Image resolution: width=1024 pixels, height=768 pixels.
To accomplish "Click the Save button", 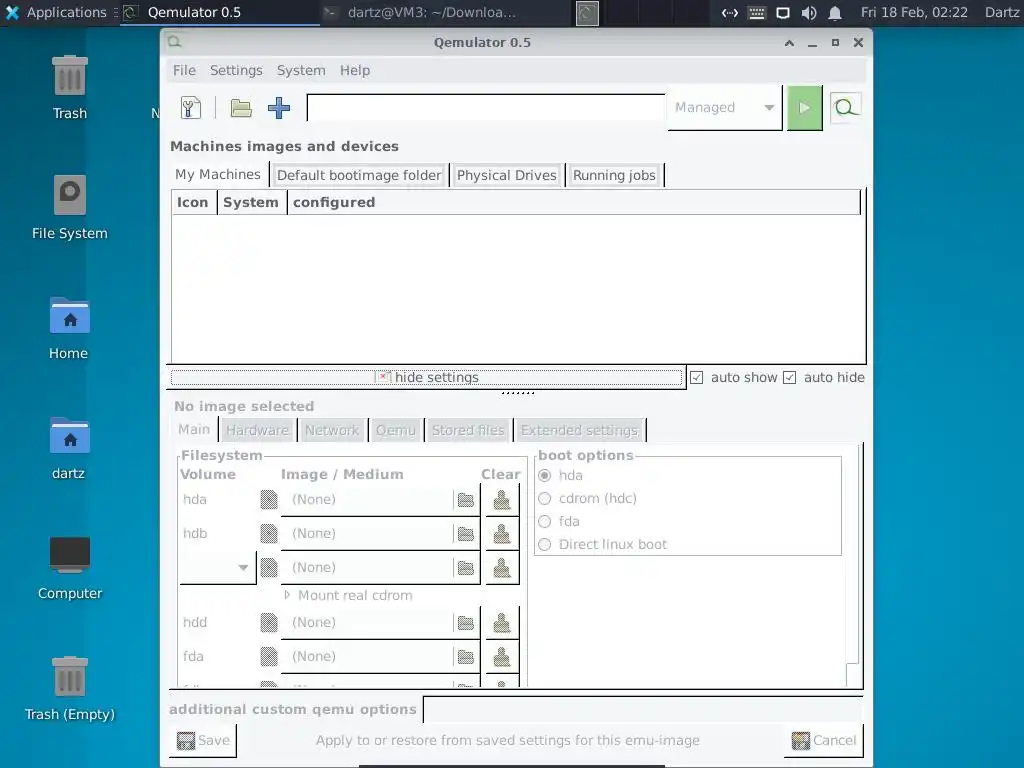I will click(x=203, y=741).
